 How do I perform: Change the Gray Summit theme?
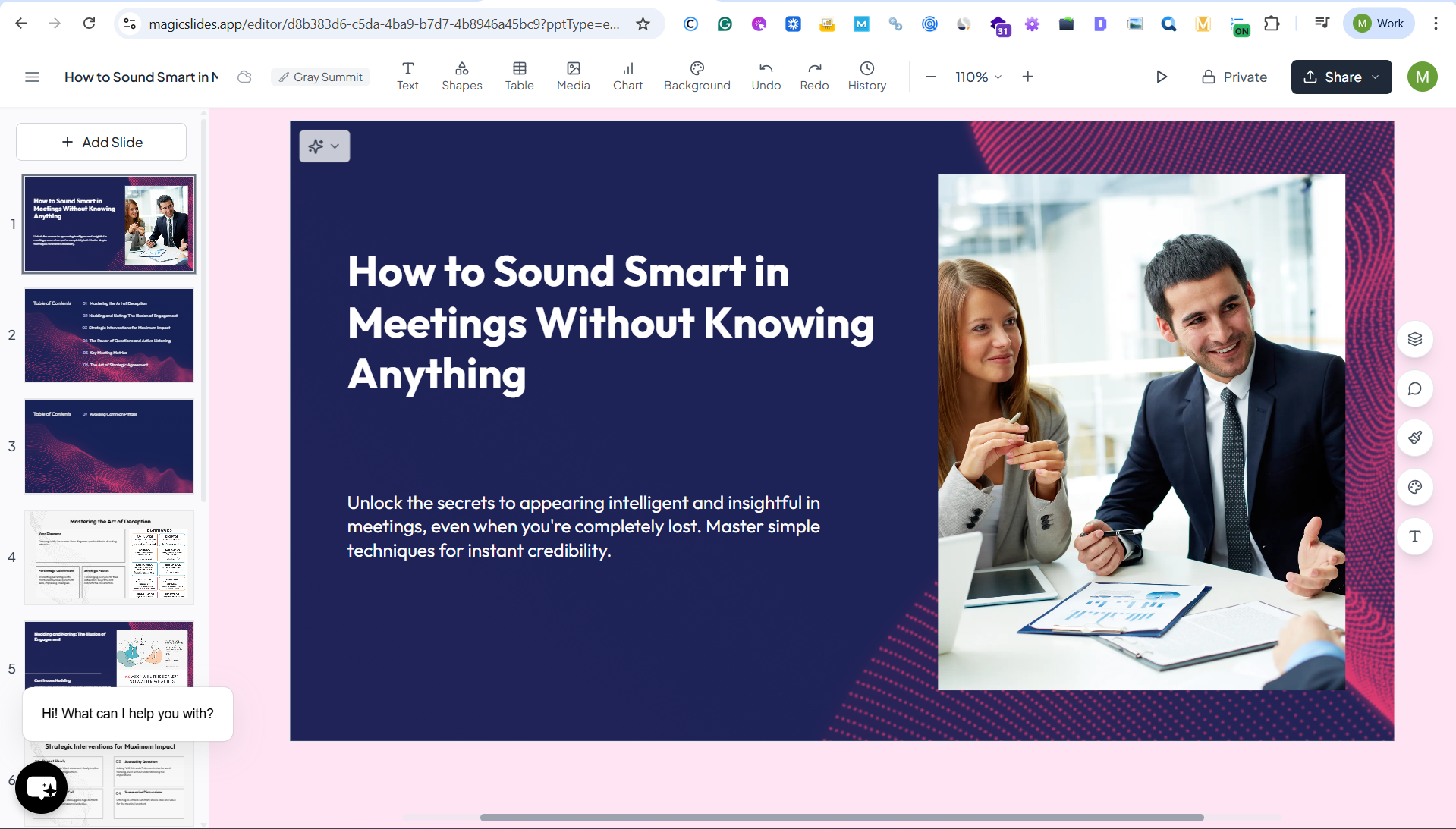point(320,77)
